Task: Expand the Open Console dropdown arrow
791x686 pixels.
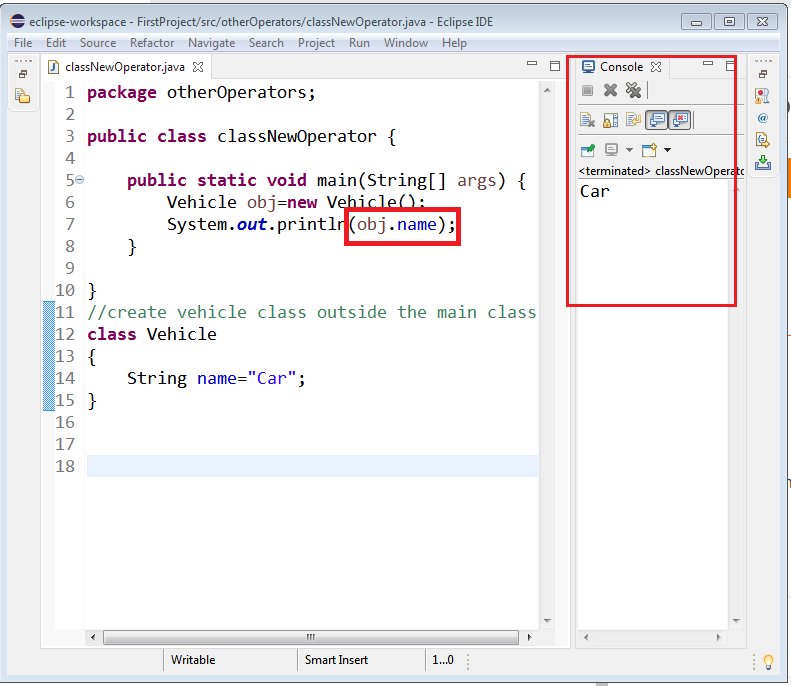Action: (667, 150)
